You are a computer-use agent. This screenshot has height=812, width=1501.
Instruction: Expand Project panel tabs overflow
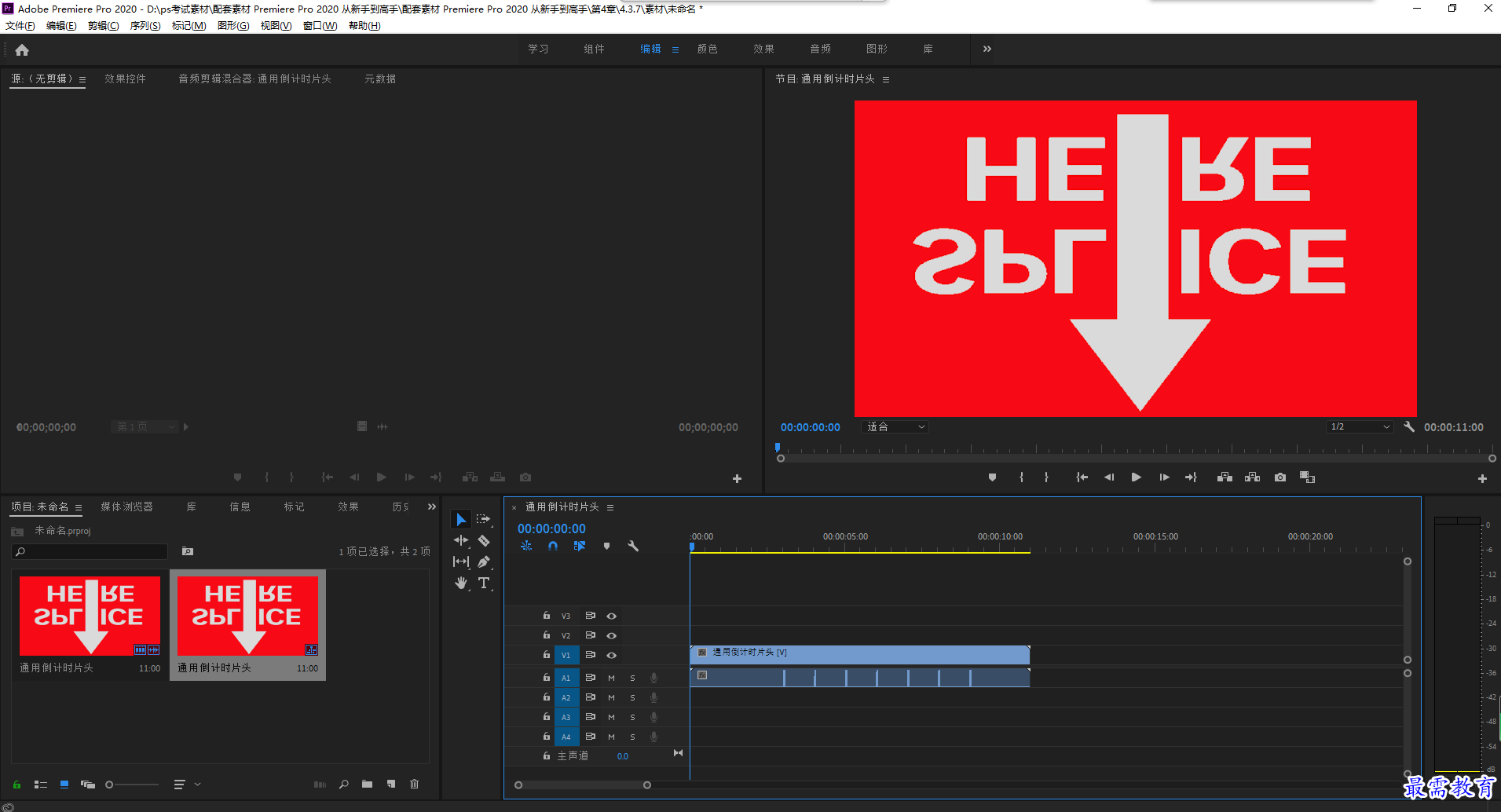click(x=431, y=507)
